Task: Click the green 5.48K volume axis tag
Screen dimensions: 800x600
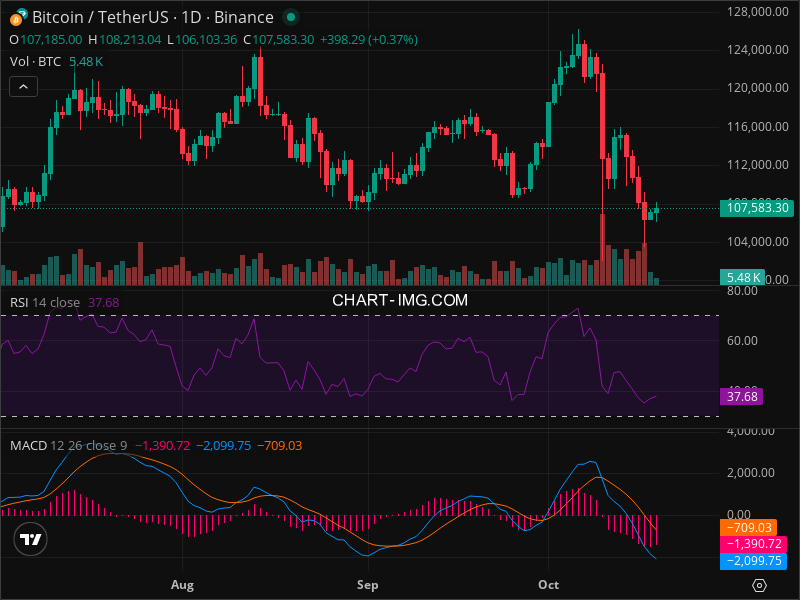Action: (744, 277)
